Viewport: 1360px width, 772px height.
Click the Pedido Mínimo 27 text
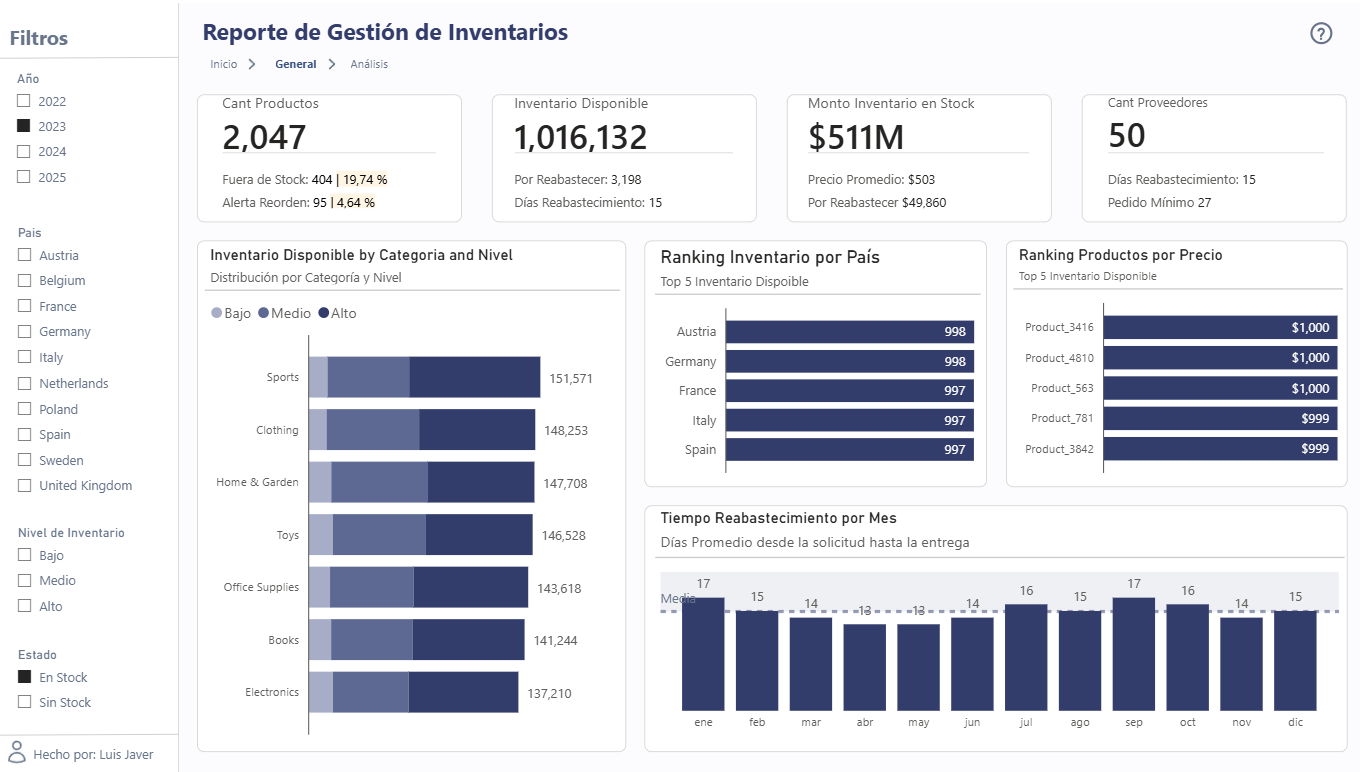(1159, 202)
